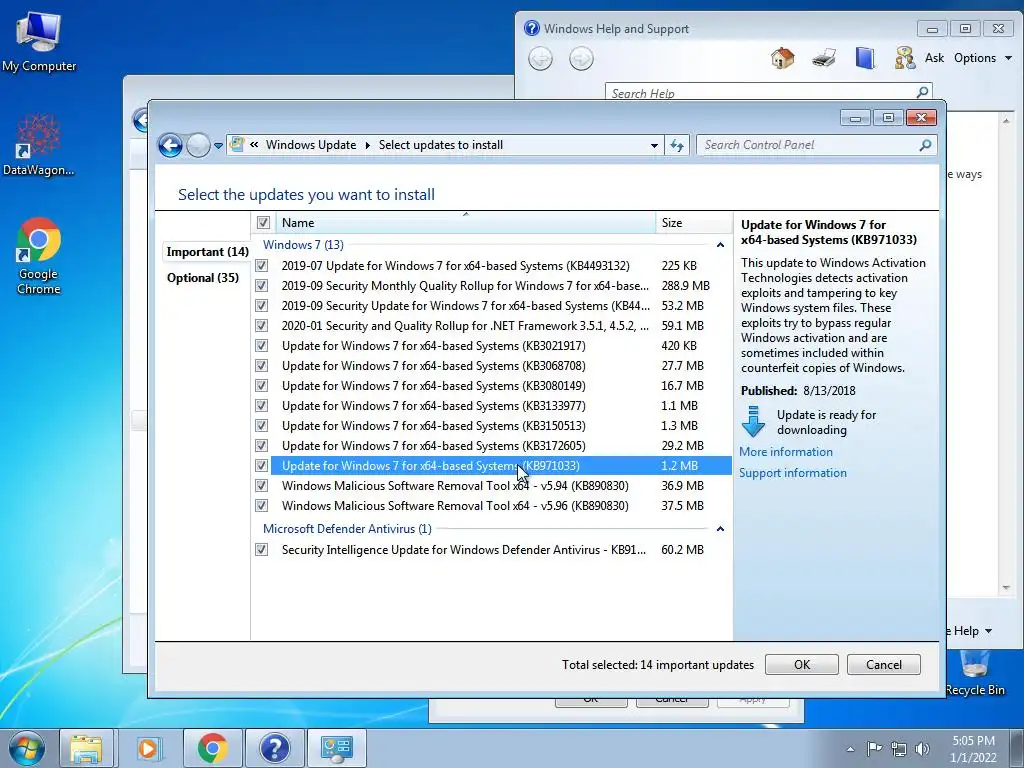
Task: Click the Help window back arrow
Action: tap(540, 59)
